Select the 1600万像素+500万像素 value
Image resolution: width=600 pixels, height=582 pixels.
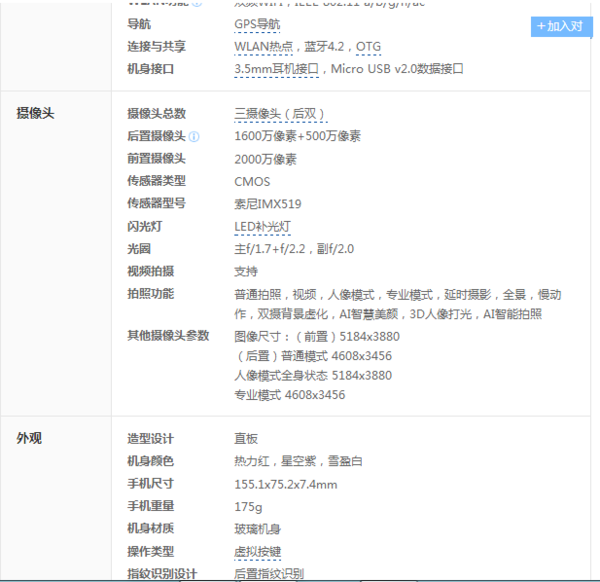[x=297, y=136]
